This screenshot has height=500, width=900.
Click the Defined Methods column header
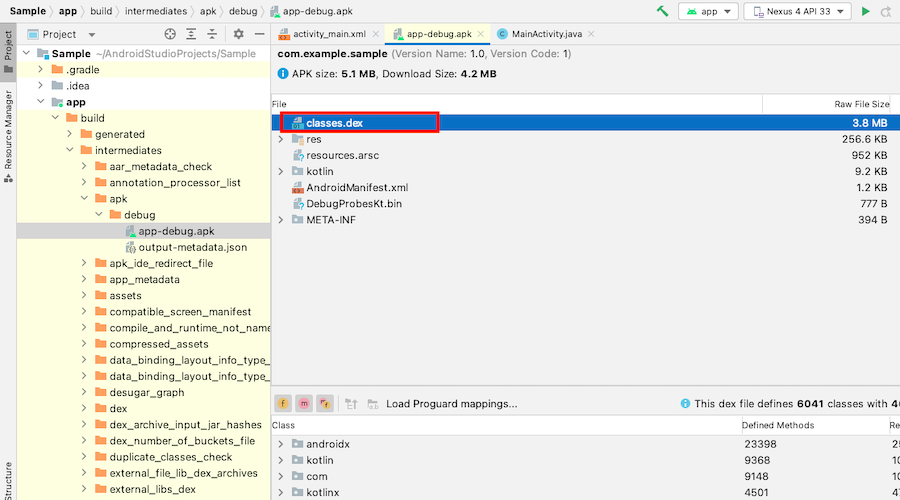click(814, 425)
